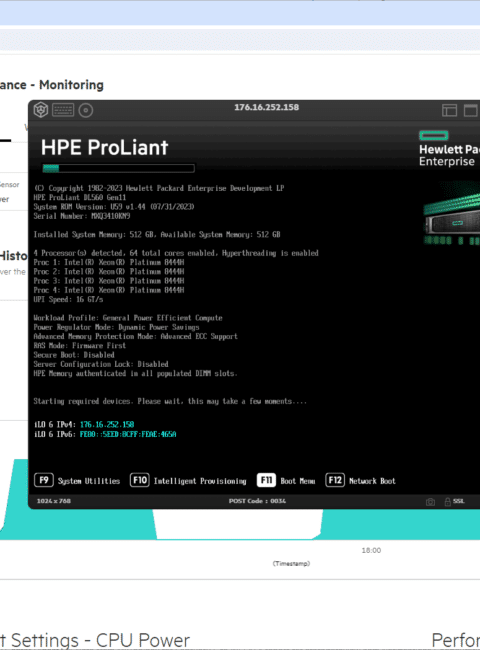Click the highlighted F11 key icon

[x=266, y=480]
